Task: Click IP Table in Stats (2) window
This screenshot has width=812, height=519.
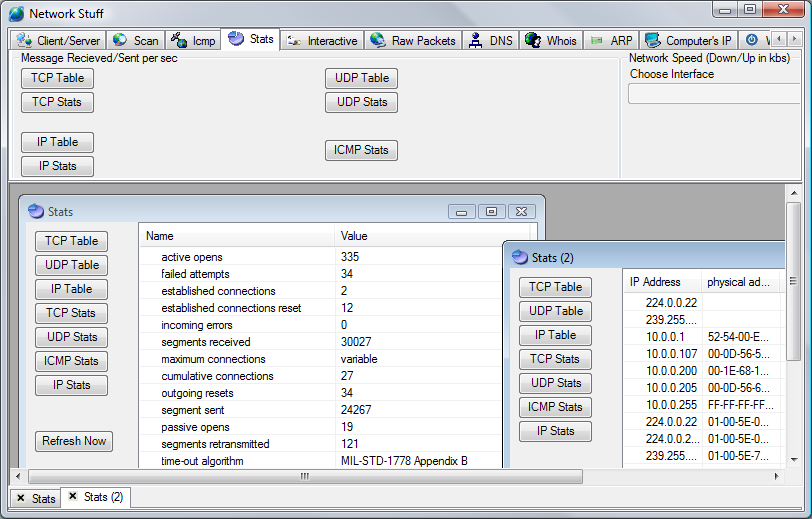Action: 555,335
